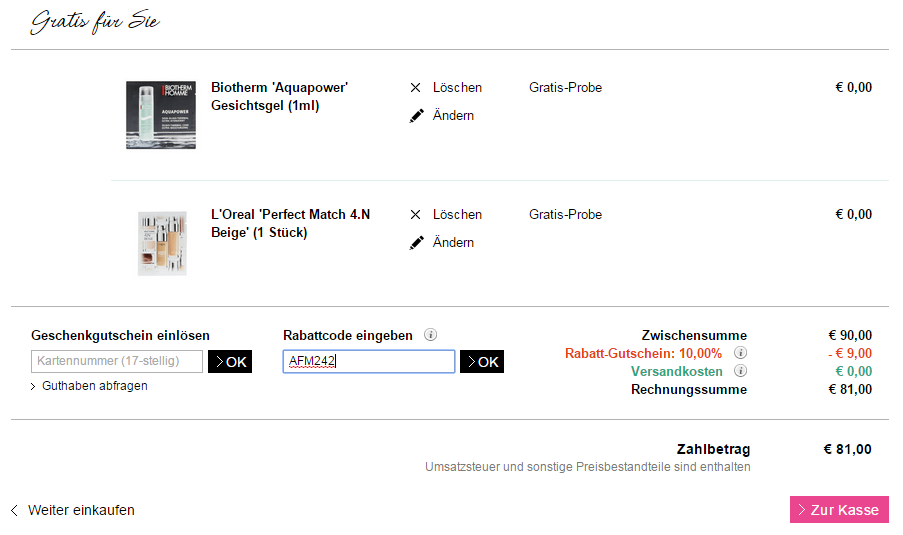Click Löschen for the L'Oreal sample
This screenshot has height=535, width=903.
457,215
